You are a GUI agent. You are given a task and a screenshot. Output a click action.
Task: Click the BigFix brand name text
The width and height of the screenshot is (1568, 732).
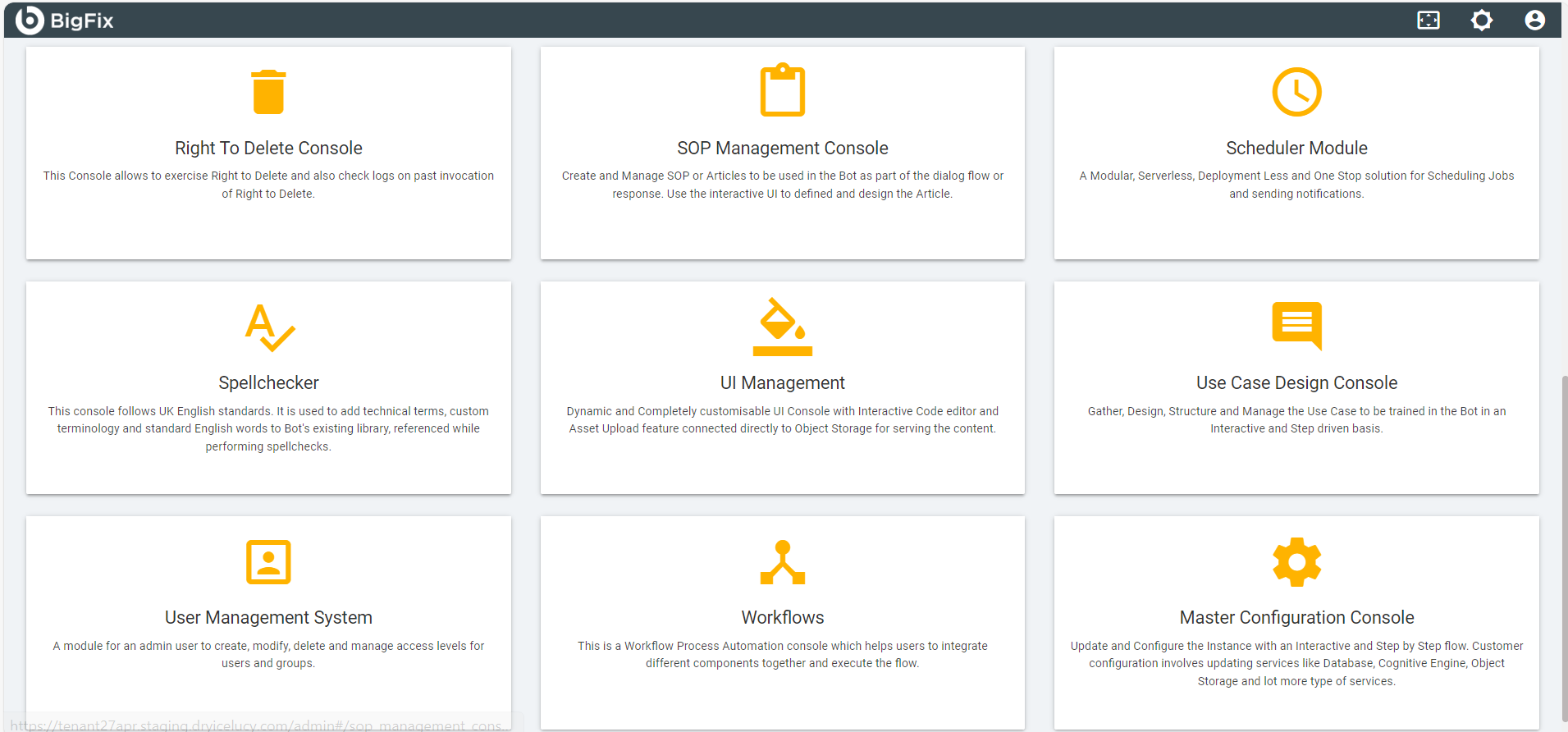pyautogui.click(x=82, y=21)
